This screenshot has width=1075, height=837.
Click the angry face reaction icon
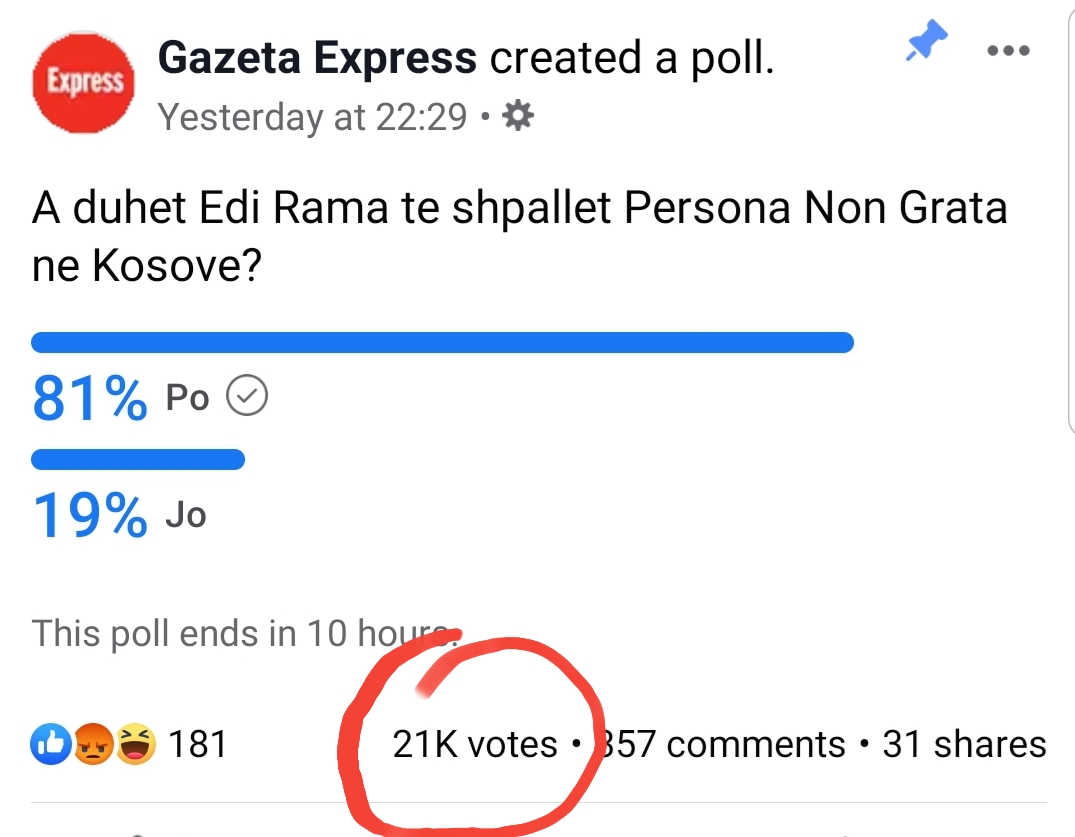[93, 744]
